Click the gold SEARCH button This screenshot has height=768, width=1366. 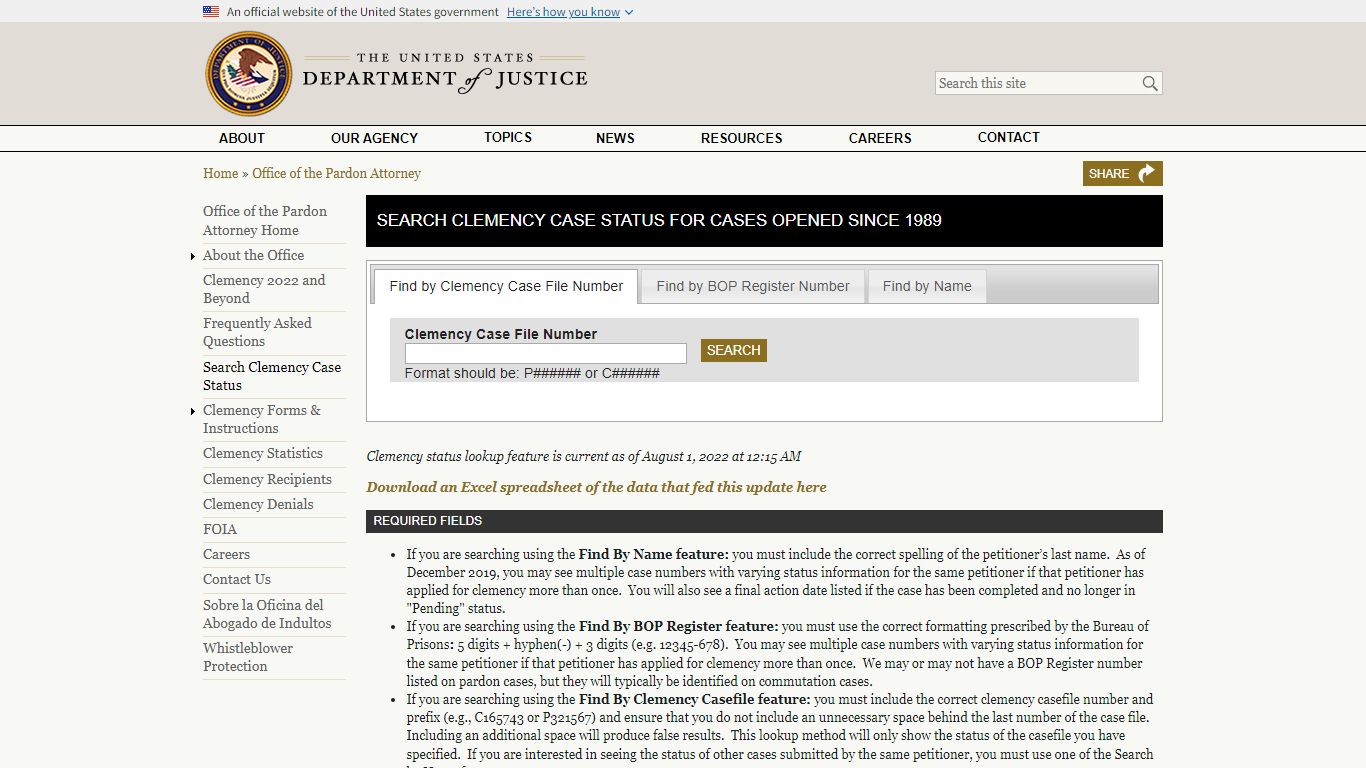pyautogui.click(x=733, y=350)
